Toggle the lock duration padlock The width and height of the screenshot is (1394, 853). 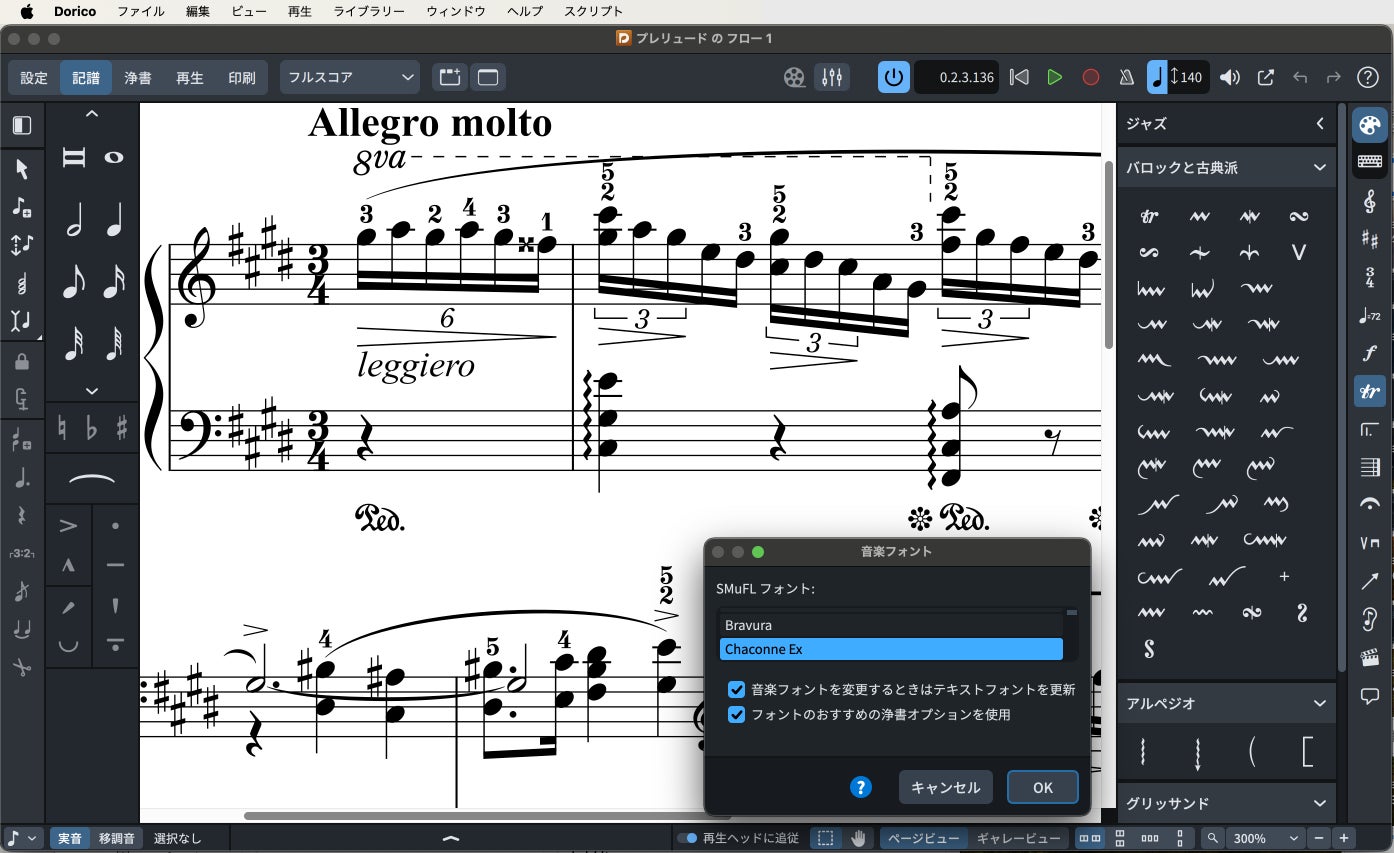pos(22,361)
